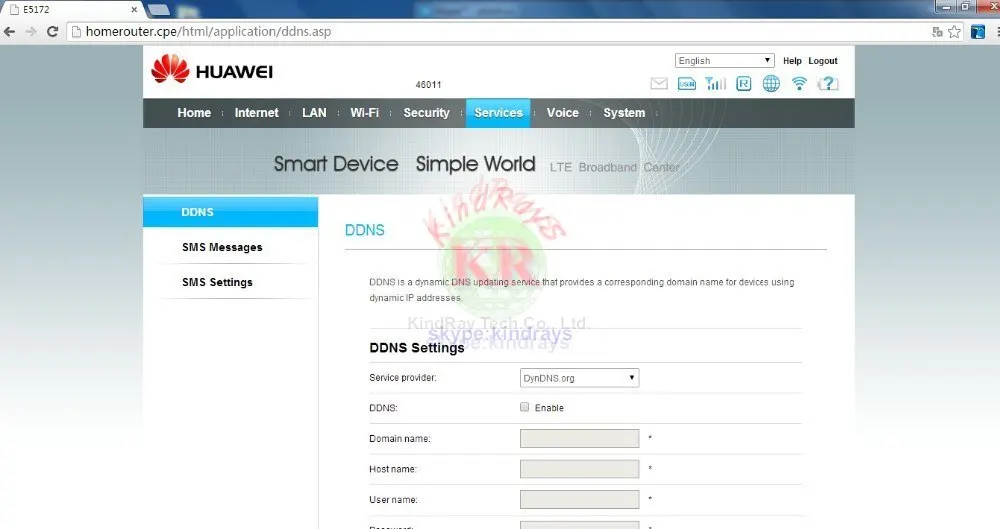Click the Wi-Fi status icon
Viewport: 1000px width, 529px height.
pyautogui.click(x=799, y=84)
